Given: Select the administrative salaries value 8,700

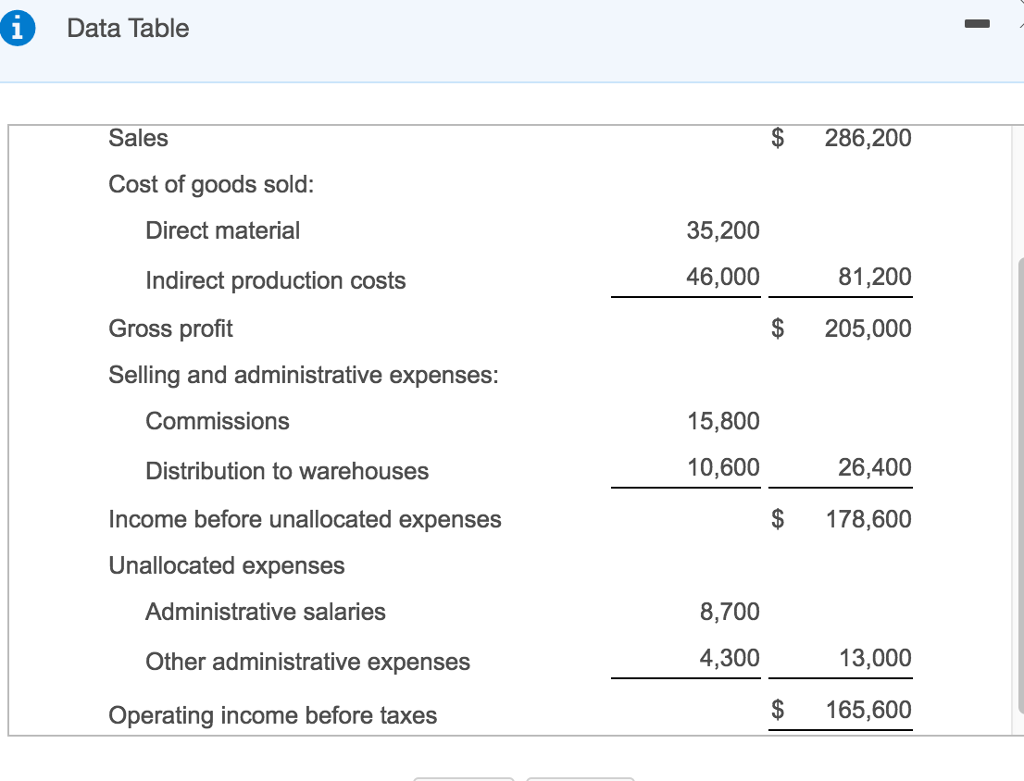Looking at the screenshot, I should click(729, 612).
